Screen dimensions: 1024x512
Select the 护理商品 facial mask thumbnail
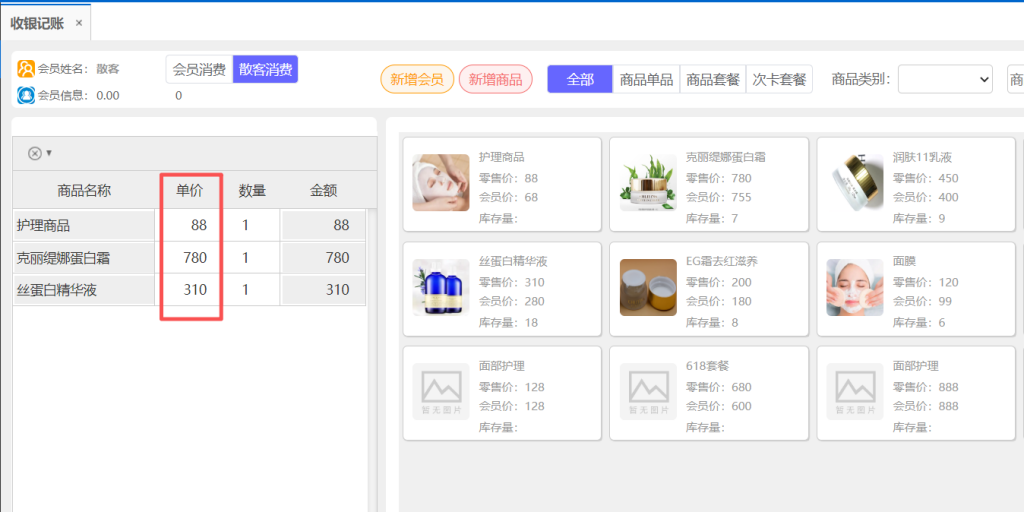[x=440, y=182]
